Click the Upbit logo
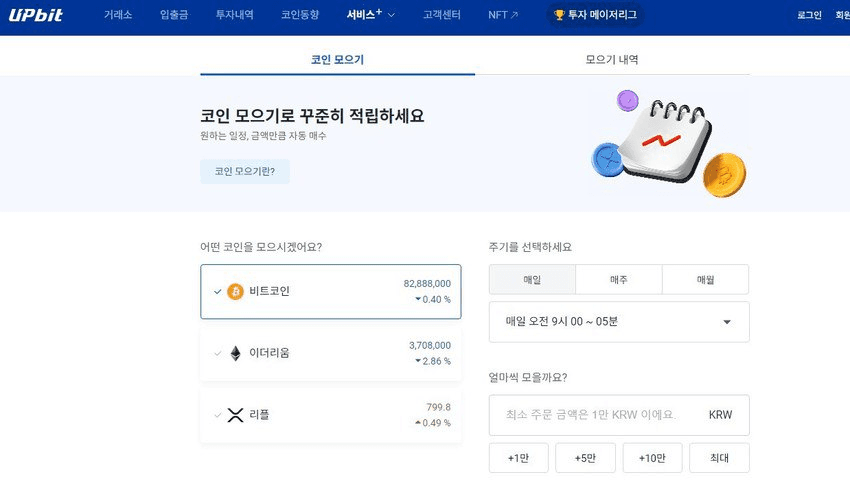 35,15
